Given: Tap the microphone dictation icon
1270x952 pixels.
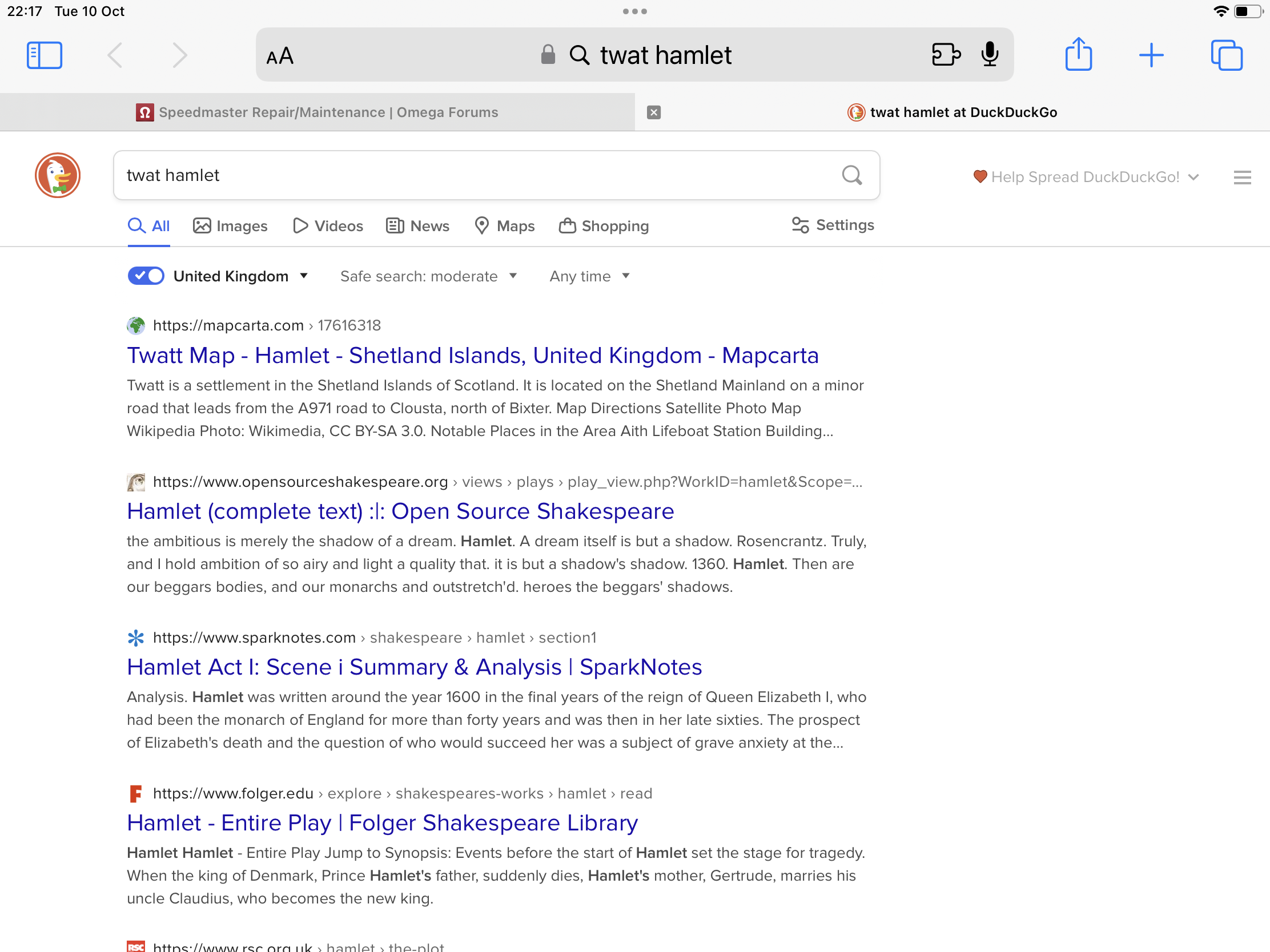Looking at the screenshot, I should point(989,55).
